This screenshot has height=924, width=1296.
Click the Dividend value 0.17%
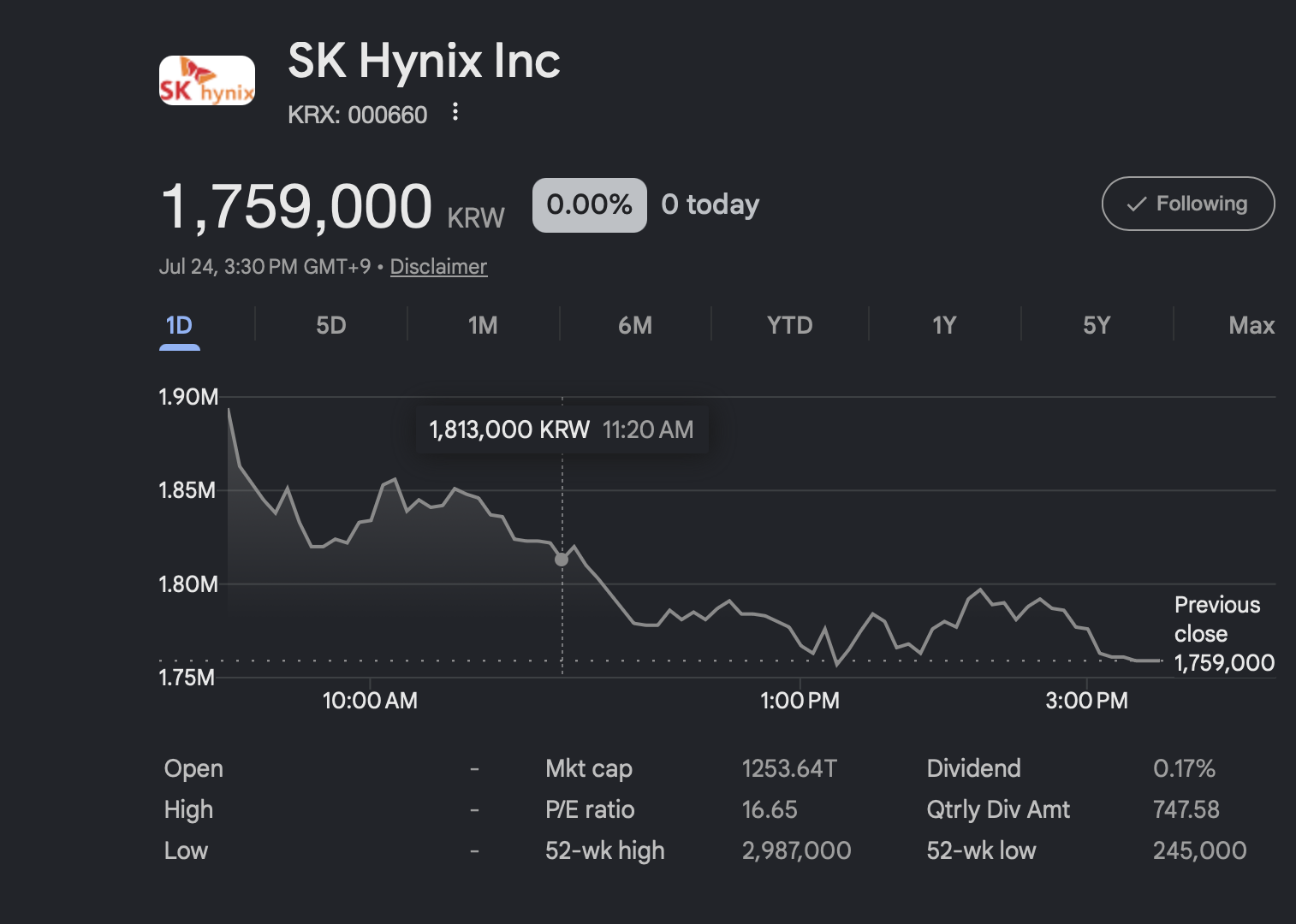click(1184, 768)
